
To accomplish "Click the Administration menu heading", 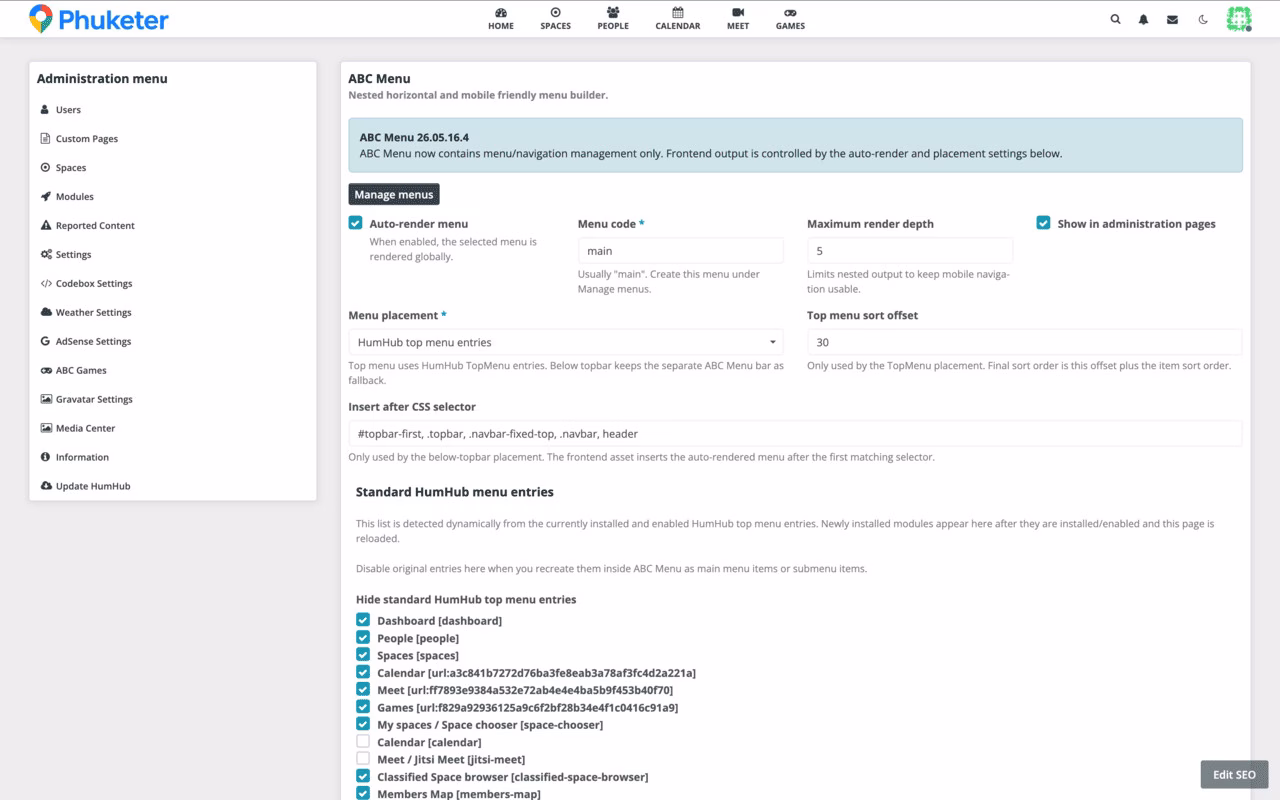I will pyautogui.click(x=102, y=79).
